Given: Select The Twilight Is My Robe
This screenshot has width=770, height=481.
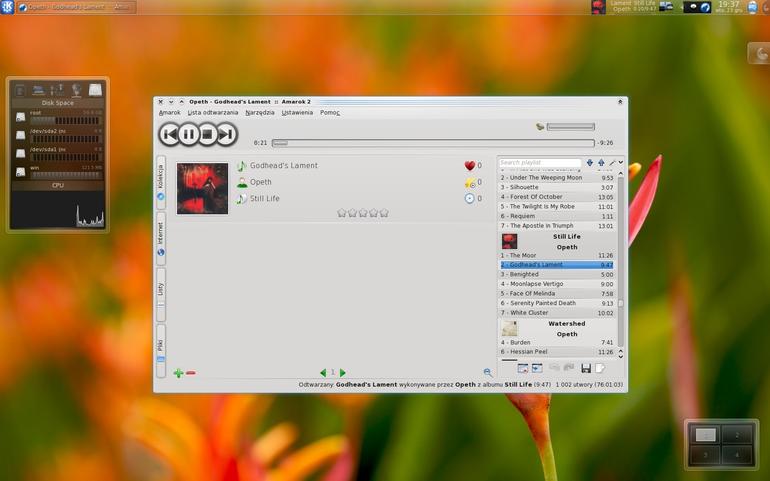Looking at the screenshot, I should pyautogui.click(x=557, y=207).
